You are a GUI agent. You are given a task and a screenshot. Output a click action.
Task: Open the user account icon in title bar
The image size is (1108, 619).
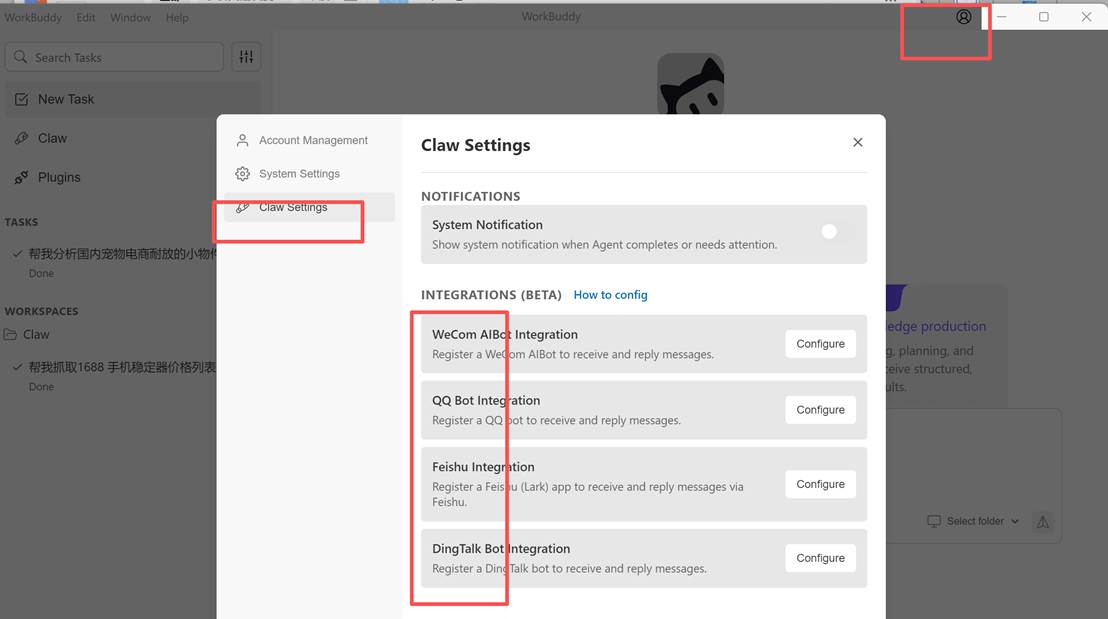click(963, 17)
